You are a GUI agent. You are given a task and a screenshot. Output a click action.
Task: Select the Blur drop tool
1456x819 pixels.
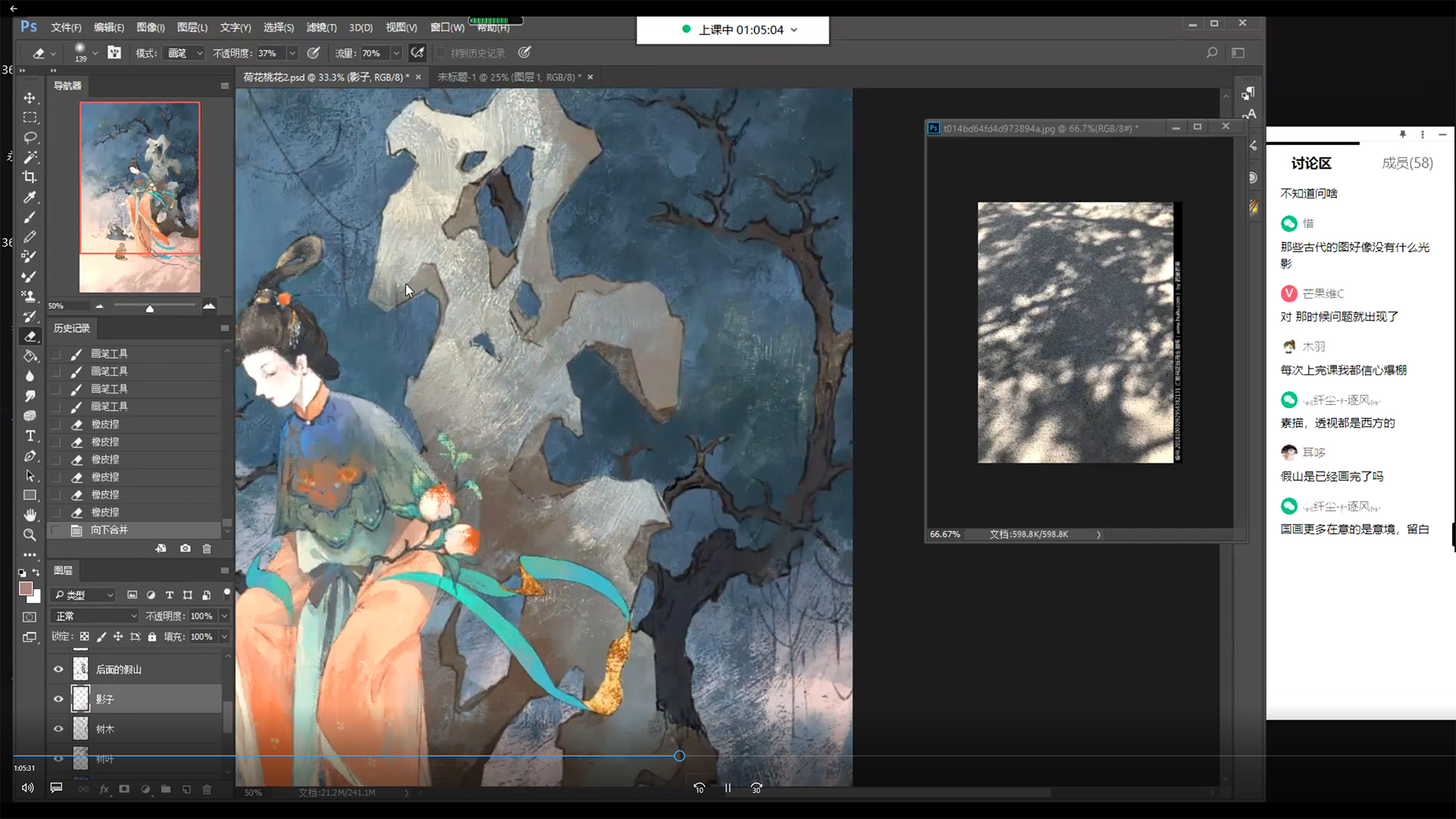30,376
